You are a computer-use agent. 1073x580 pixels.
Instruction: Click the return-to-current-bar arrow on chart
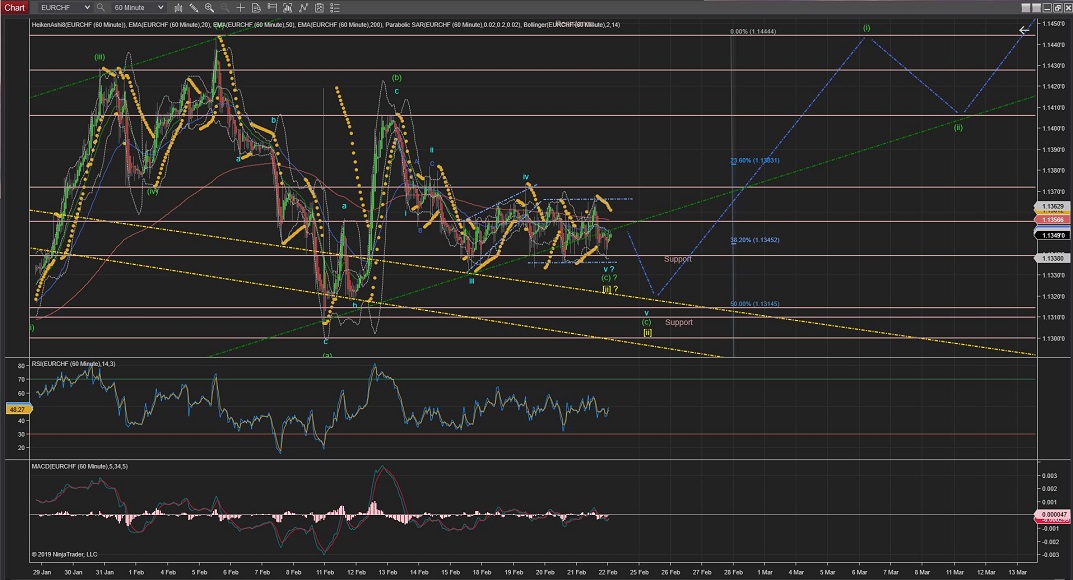click(x=1023, y=30)
